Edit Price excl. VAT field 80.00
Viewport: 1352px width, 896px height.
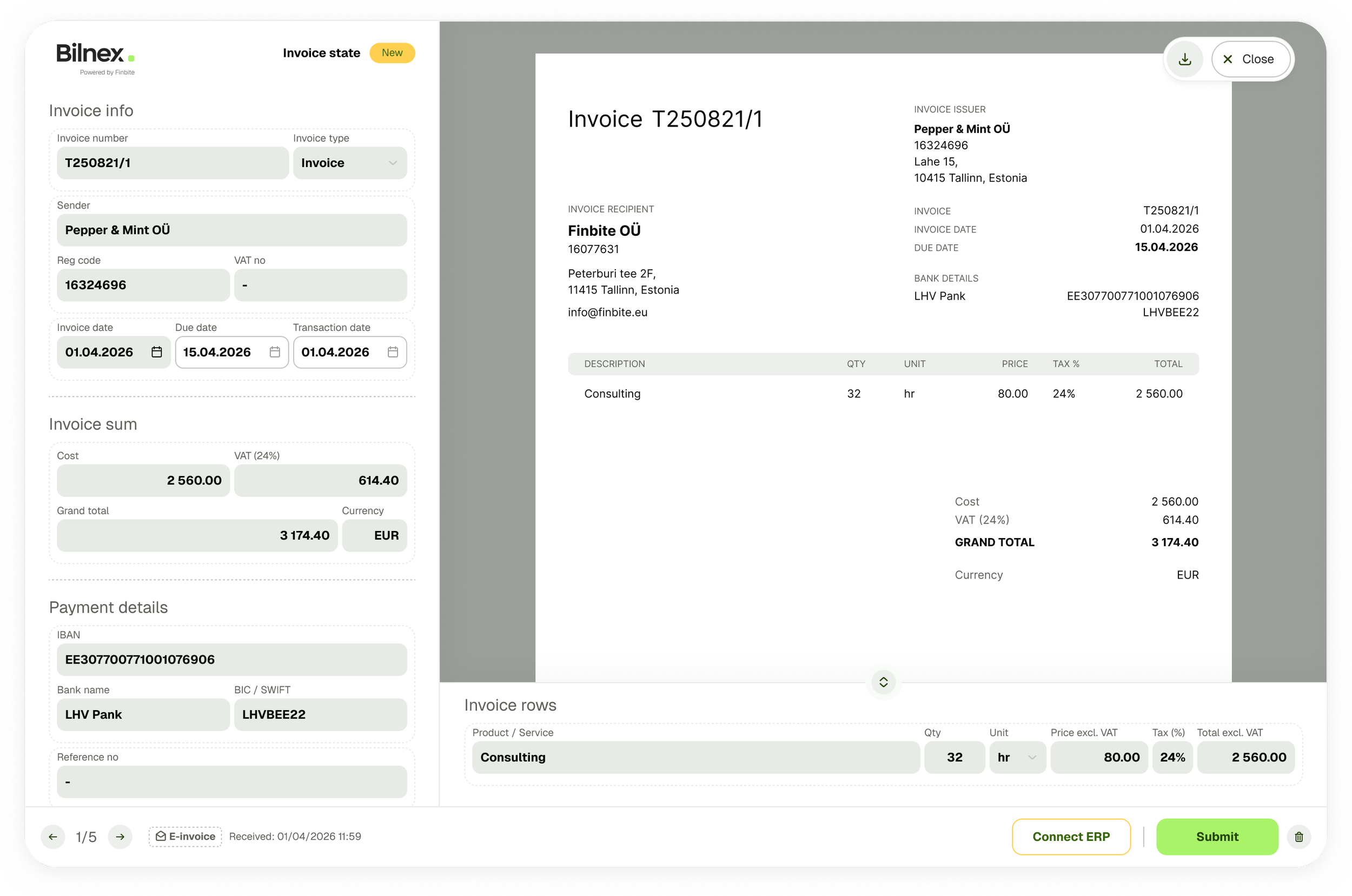pyautogui.click(x=1099, y=757)
